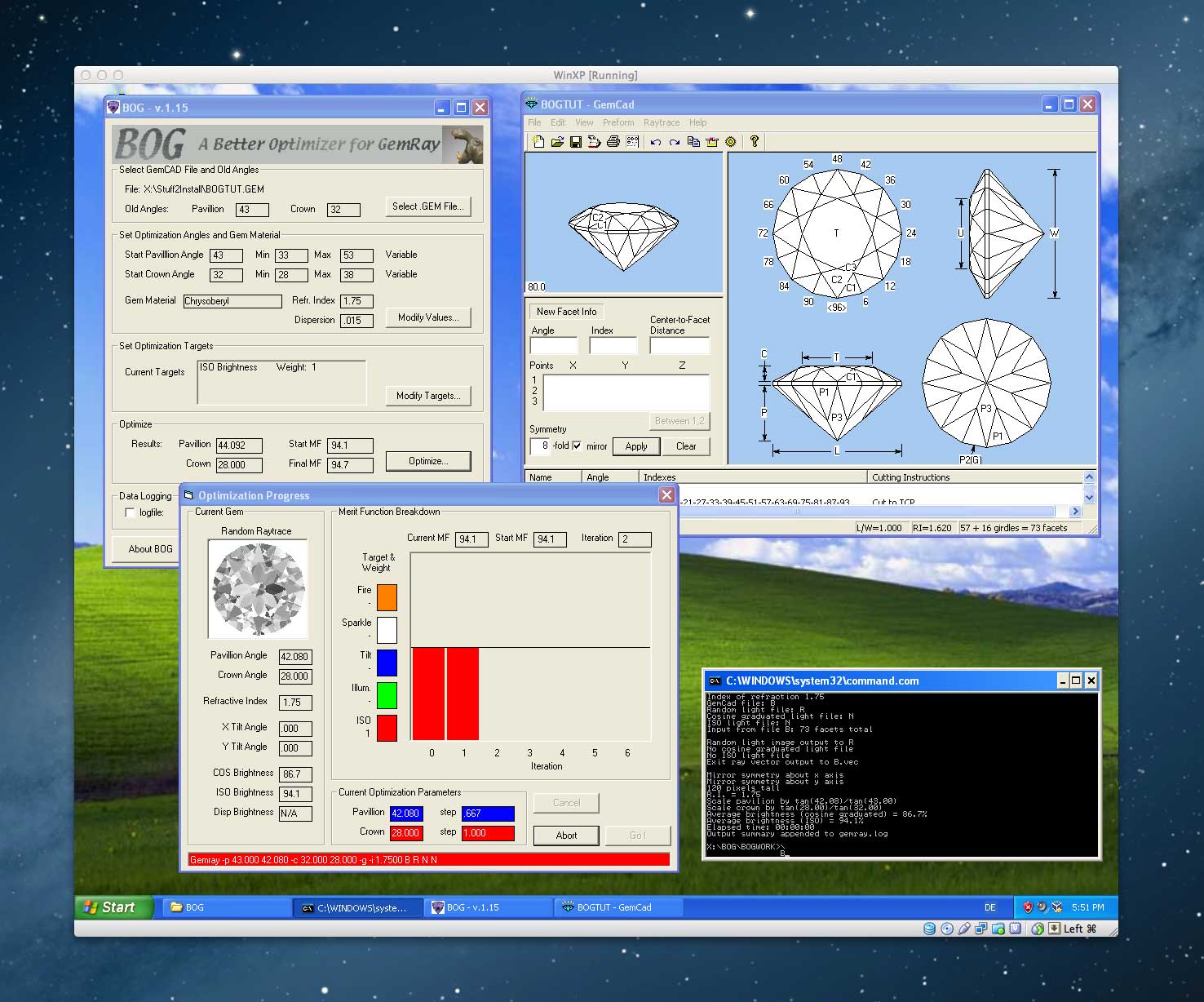Click the Center-to-Facet Distance input field
The image size is (1204, 1002).
coord(679,346)
